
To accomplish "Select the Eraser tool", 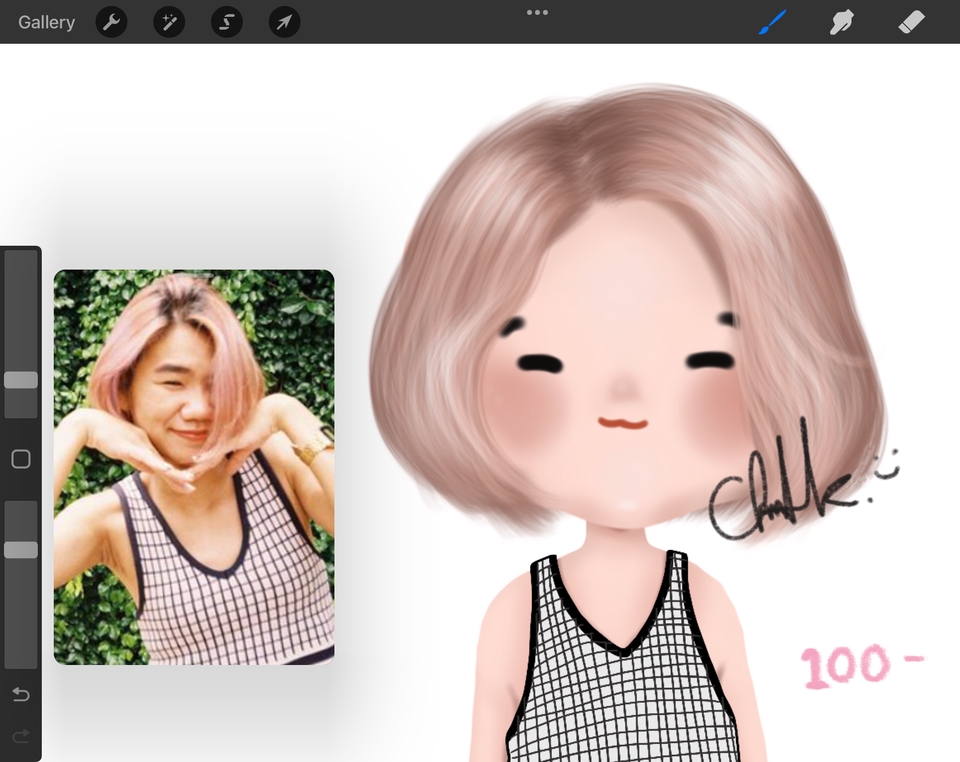I will [x=912, y=23].
